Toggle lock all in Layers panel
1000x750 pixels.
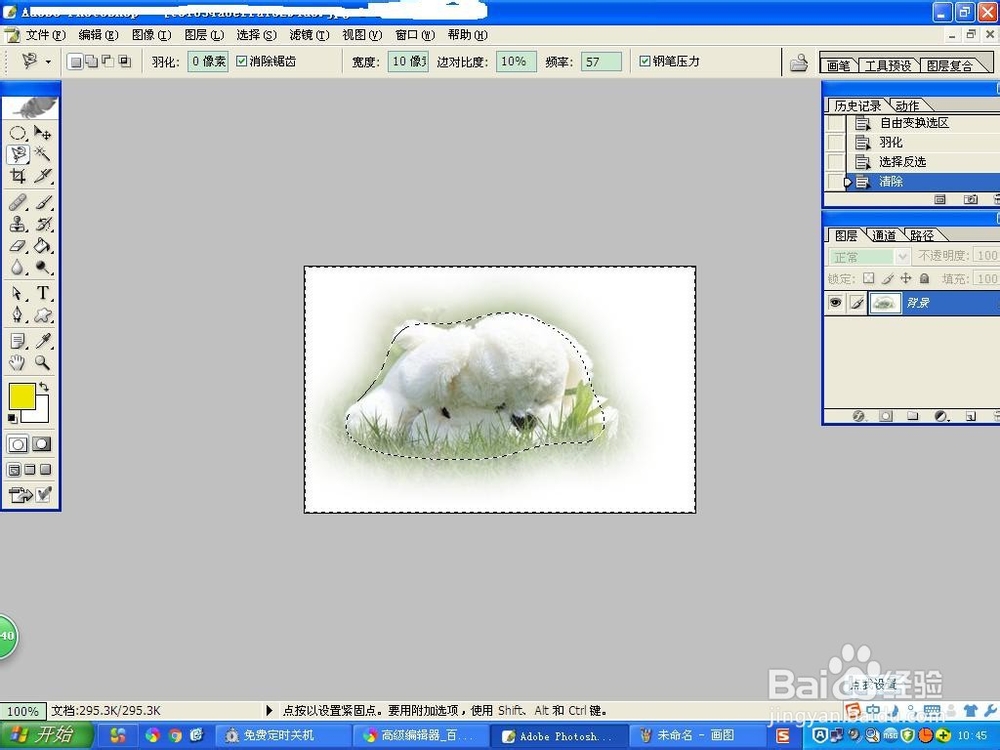[924, 278]
